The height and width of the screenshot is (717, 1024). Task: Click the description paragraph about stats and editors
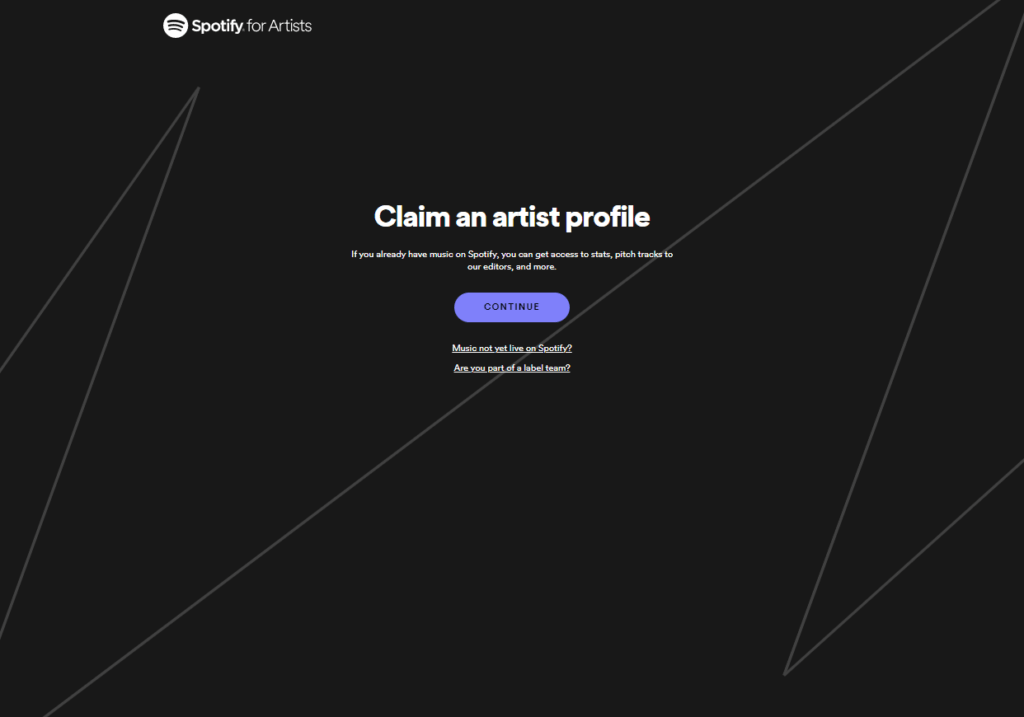(x=511, y=260)
